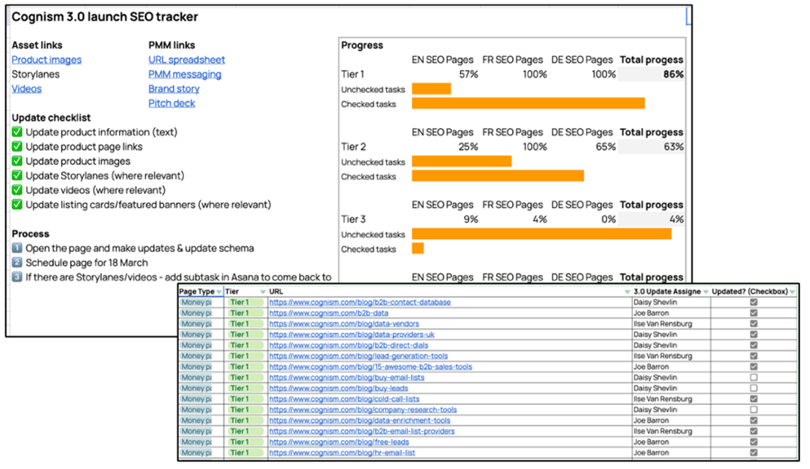
Task: Click the green check beside Update product images
Action: point(17,161)
